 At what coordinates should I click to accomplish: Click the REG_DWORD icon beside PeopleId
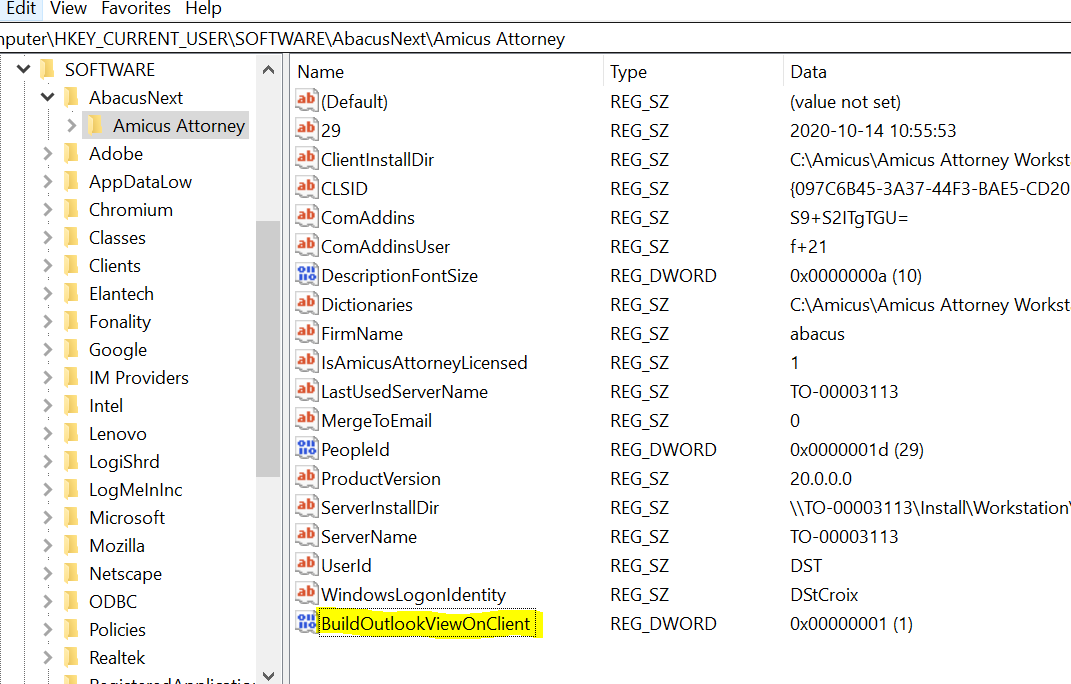[307, 449]
